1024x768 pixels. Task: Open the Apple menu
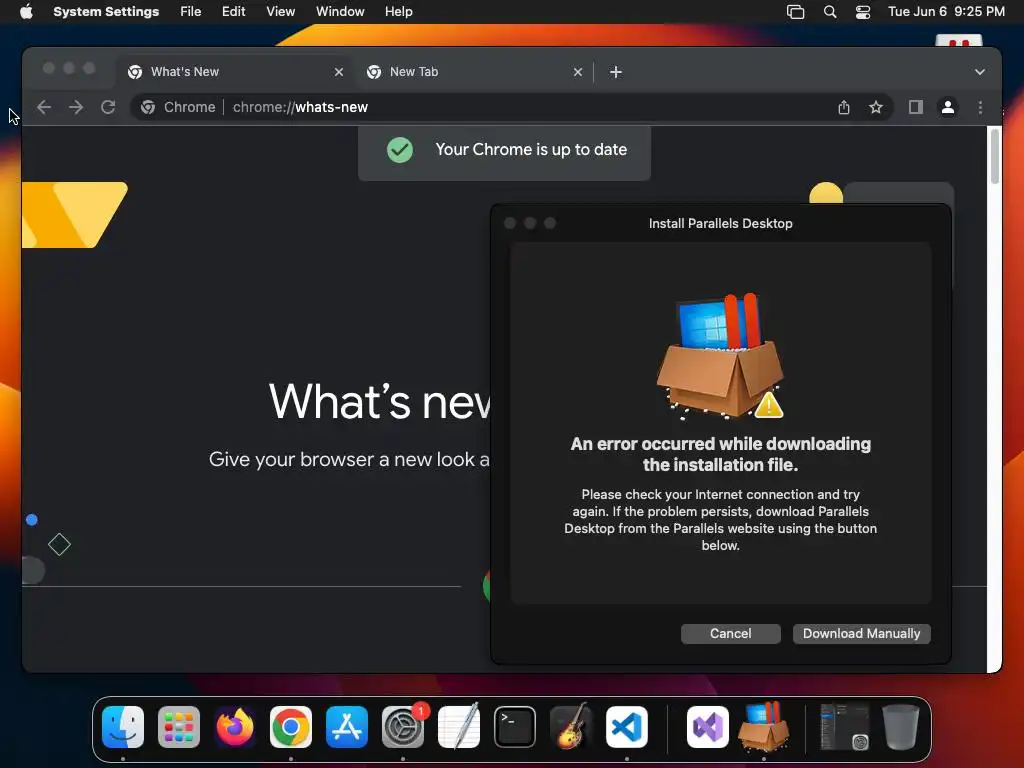pyautogui.click(x=26, y=12)
